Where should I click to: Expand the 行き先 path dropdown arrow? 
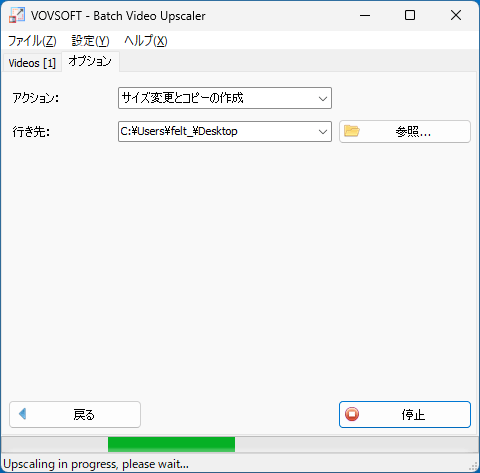pos(322,132)
